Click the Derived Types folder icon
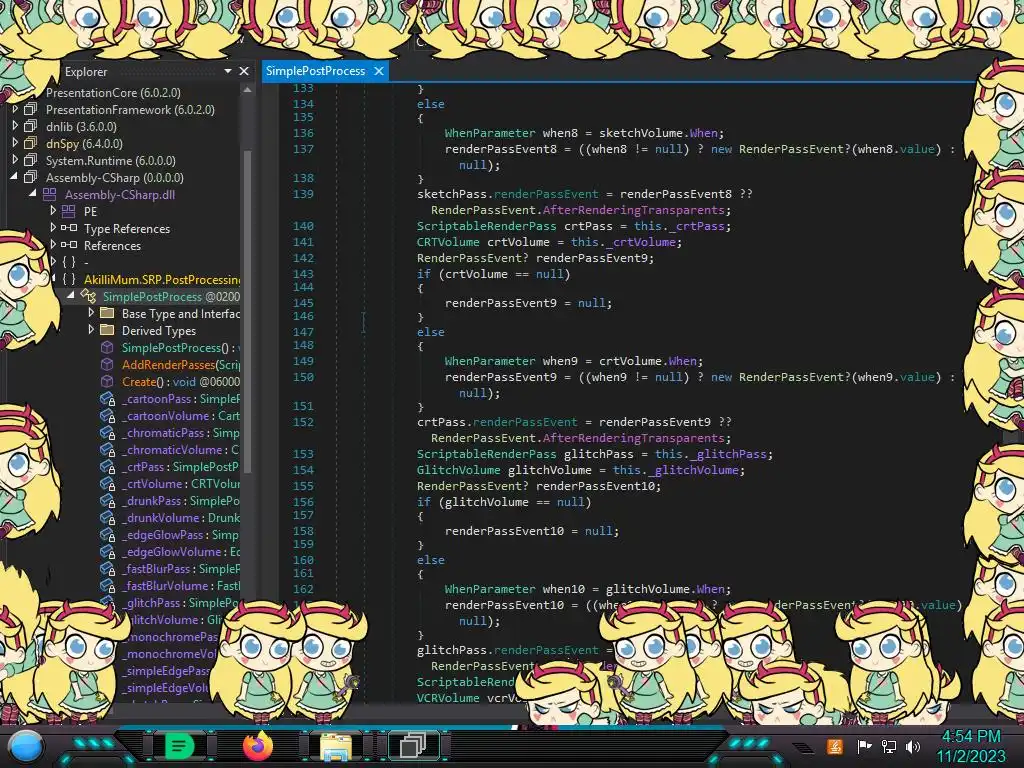This screenshot has height=768, width=1024. pyautogui.click(x=107, y=330)
